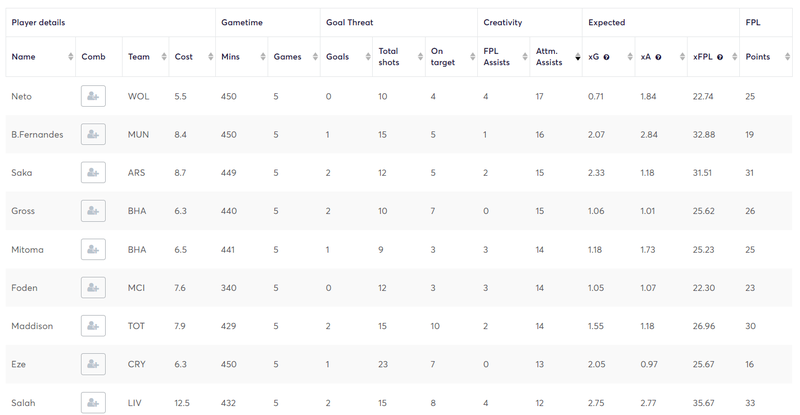This screenshot has width=800, height=415.
Task: Click the FPL group header
Action: click(766, 22)
